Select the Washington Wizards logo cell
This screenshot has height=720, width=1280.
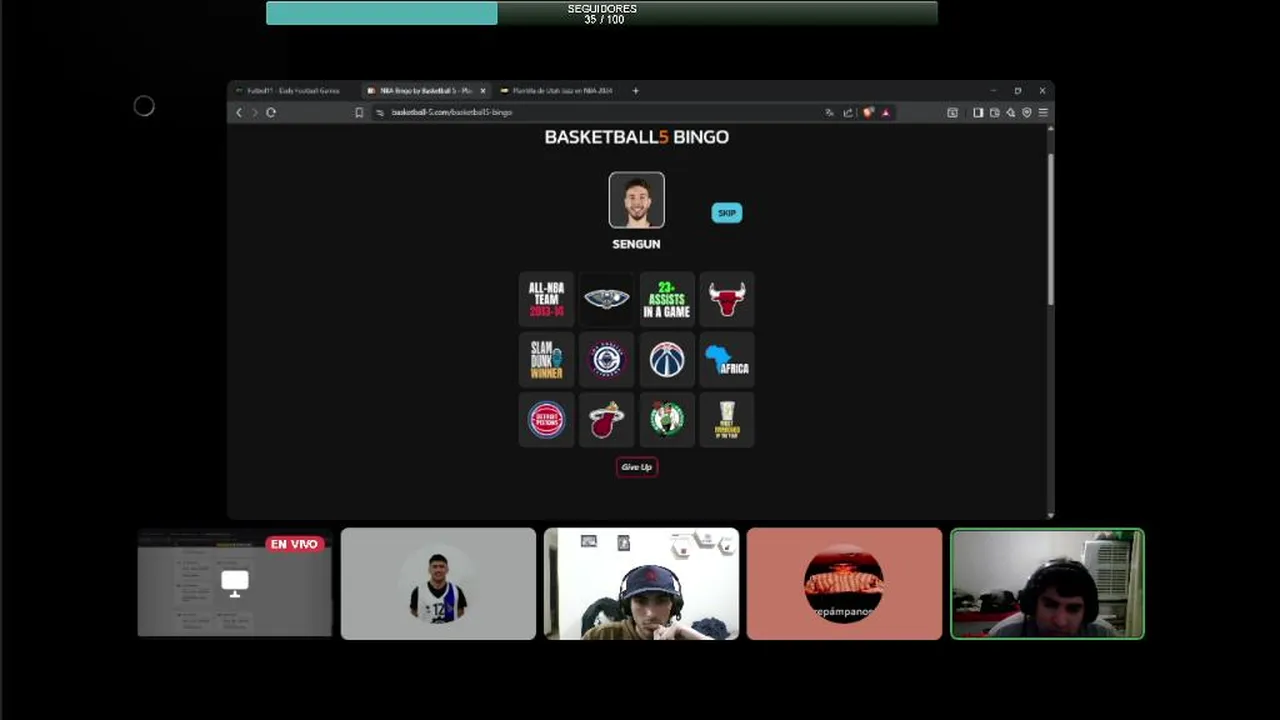(667, 359)
